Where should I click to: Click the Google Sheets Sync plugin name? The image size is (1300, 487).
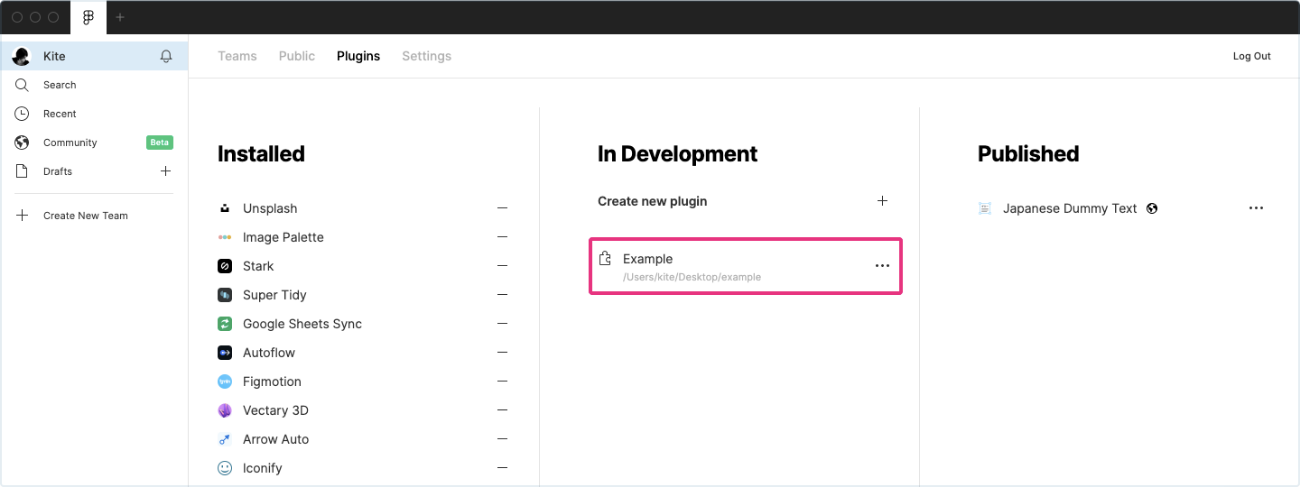(x=302, y=324)
